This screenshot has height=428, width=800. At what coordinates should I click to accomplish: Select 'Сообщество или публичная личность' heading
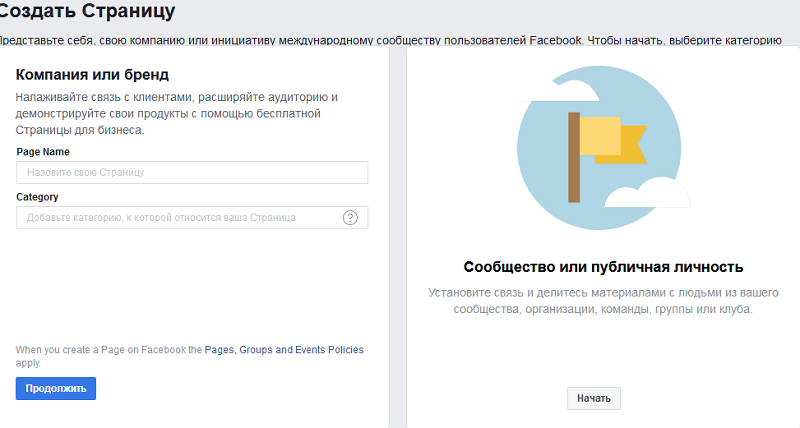pyautogui.click(x=603, y=267)
